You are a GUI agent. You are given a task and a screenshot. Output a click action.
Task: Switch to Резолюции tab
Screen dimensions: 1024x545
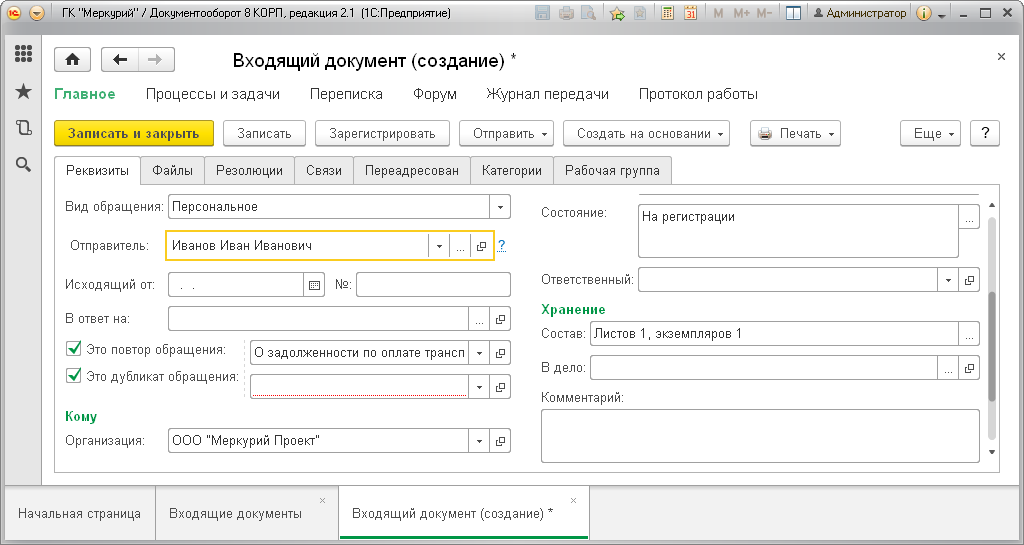pyautogui.click(x=249, y=171)
